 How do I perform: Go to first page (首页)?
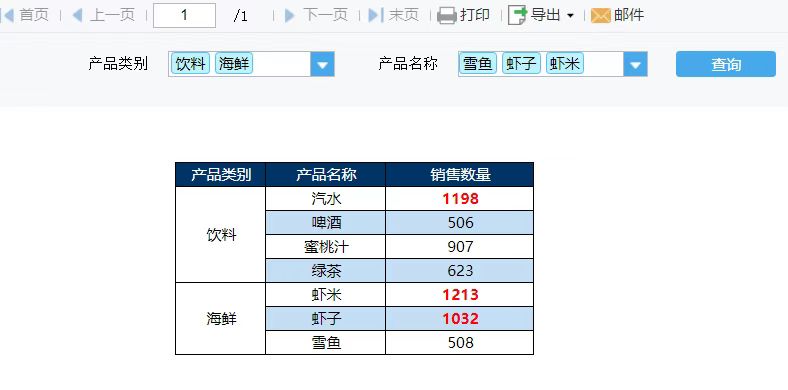pos(26,15)
